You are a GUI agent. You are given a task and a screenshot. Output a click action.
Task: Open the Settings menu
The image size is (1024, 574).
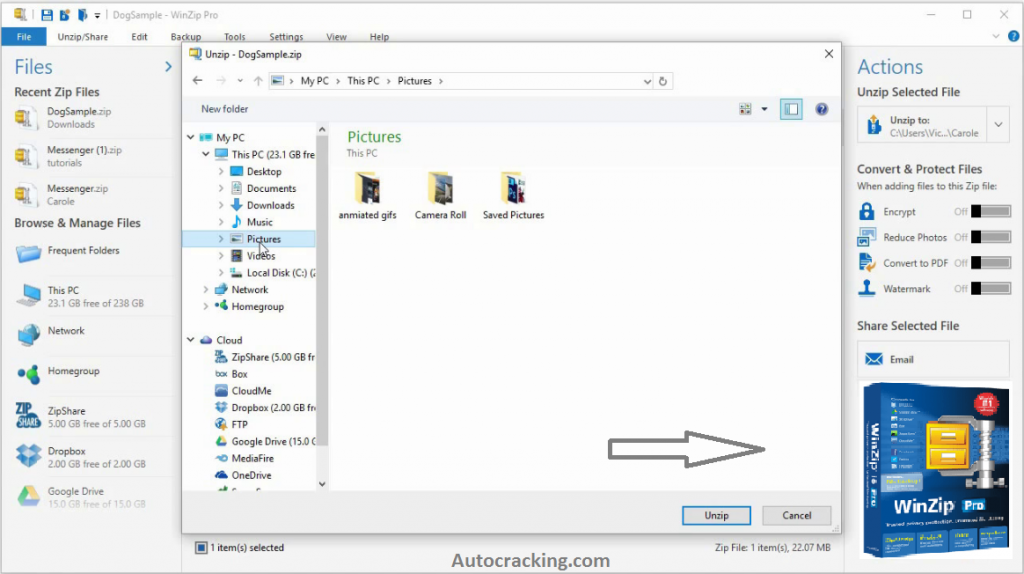tap(286, 37)
